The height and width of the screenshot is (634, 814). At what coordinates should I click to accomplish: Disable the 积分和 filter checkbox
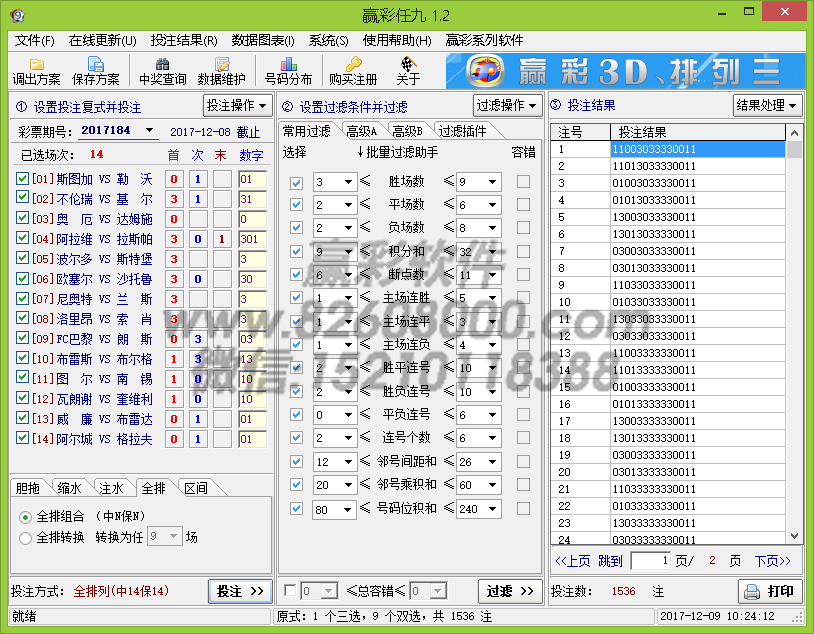pyautogui.click(x=296, y=252)
